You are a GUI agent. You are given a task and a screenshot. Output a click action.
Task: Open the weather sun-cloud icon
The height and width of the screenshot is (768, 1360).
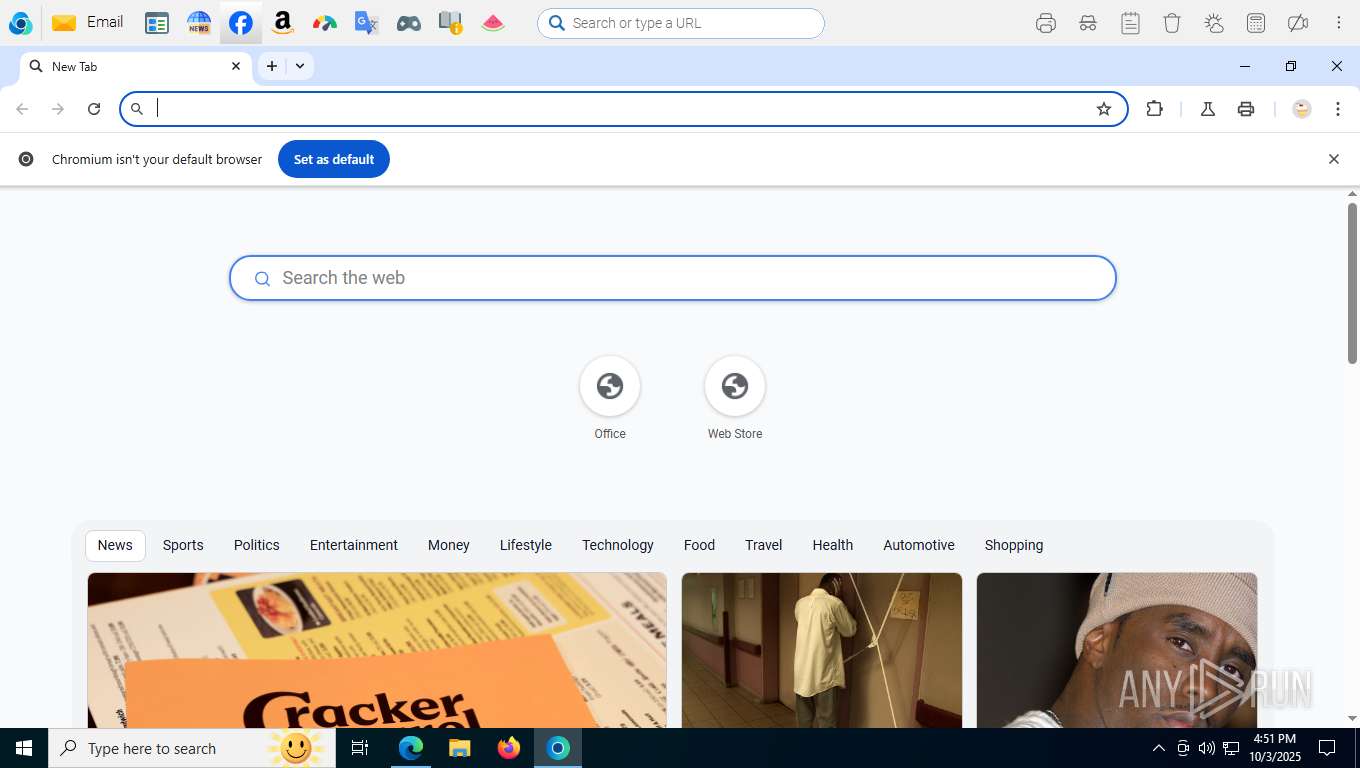[x=1214, y=23]
